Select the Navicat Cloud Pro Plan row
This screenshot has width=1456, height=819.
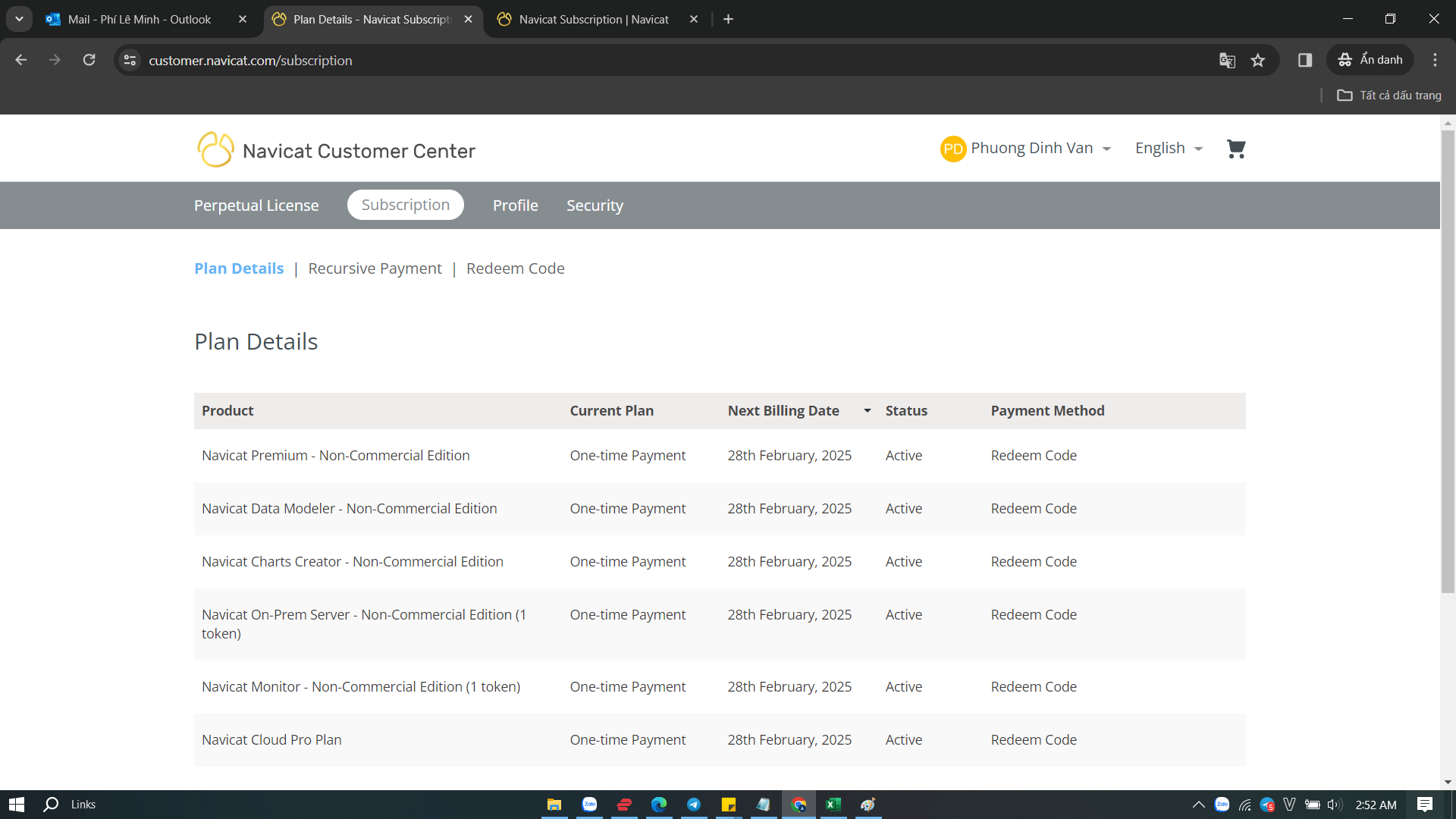(x=720, y=740)
